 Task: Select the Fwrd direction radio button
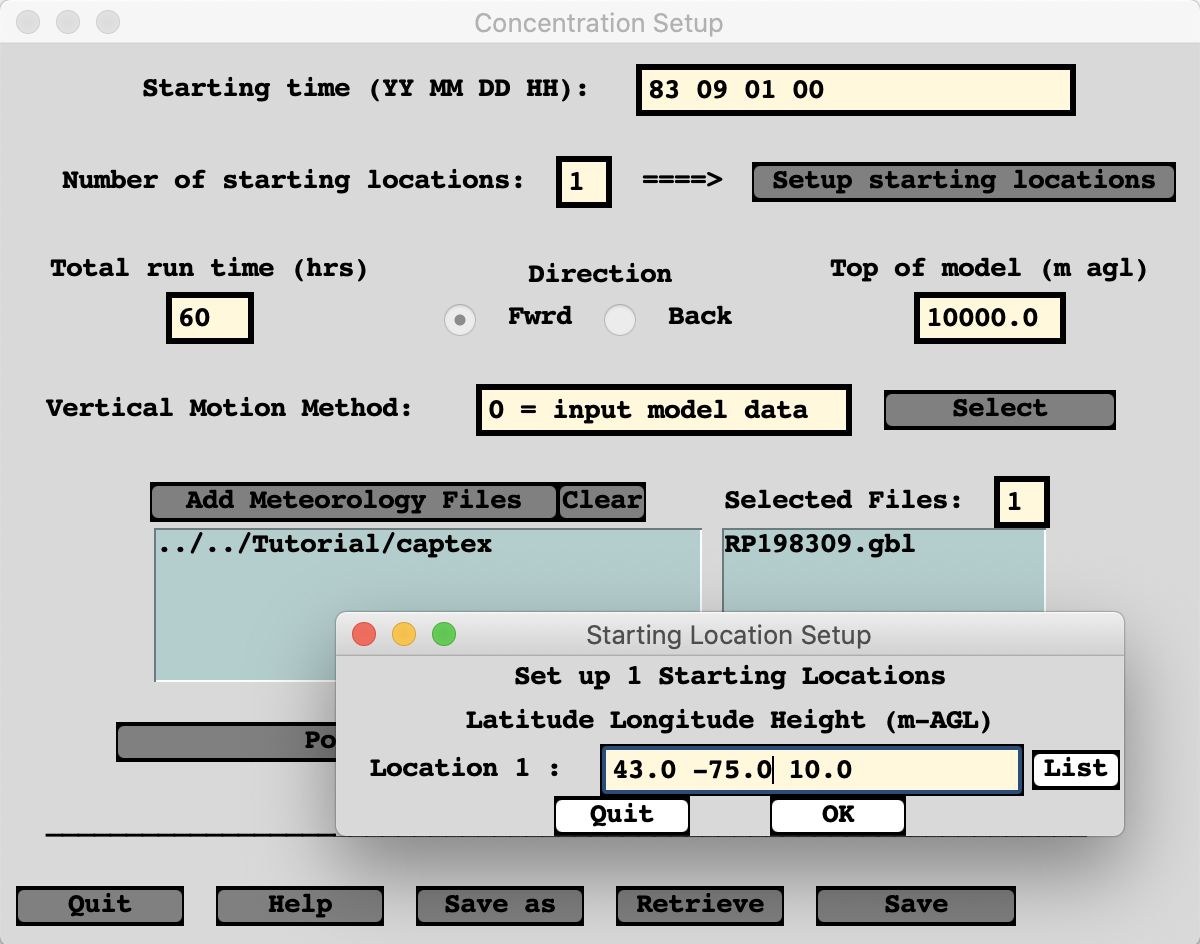(x=460, y=320)
